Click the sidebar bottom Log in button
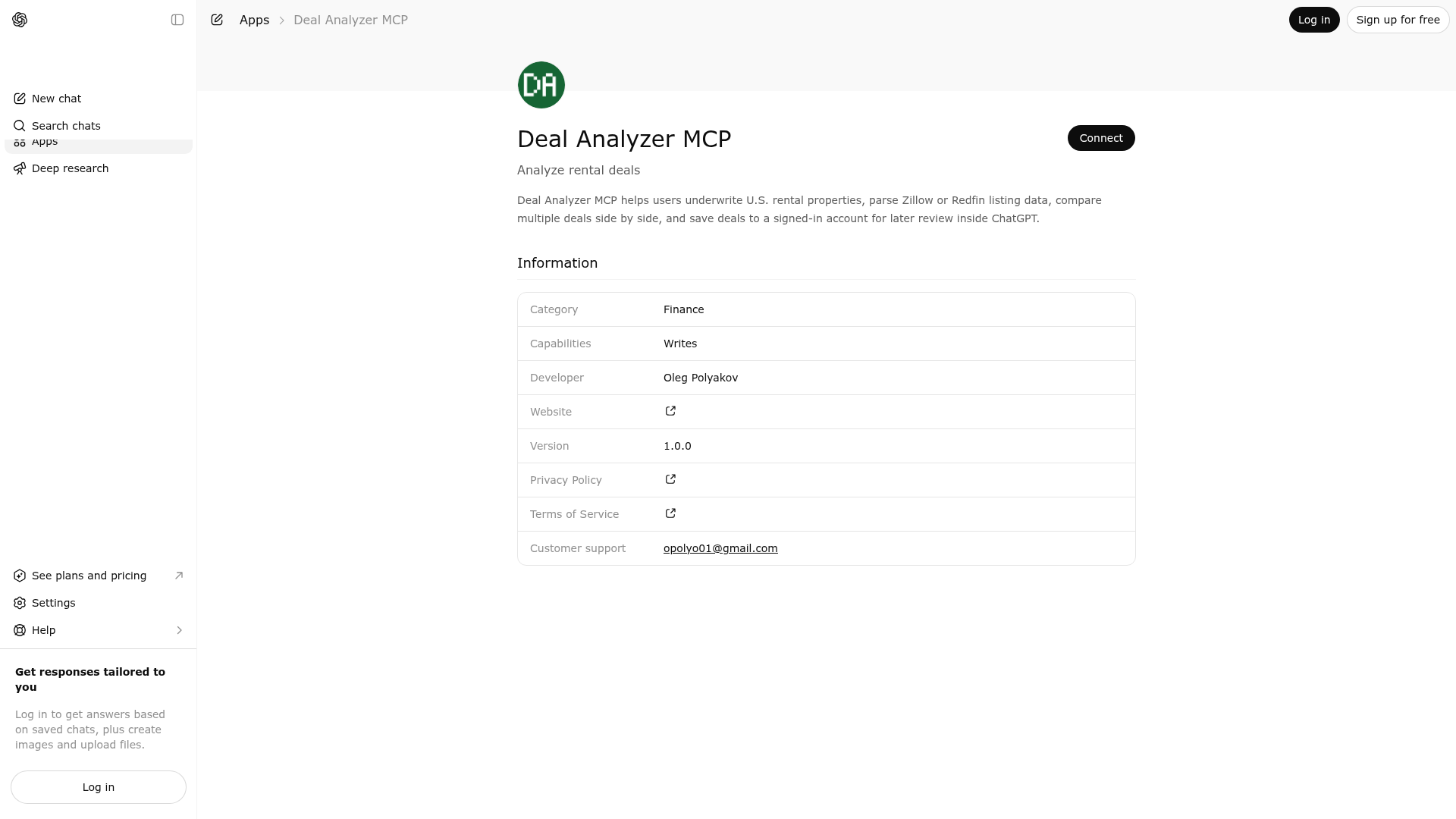The height and width of the screenshot is (819, 1456). click(x=99, y=787)
